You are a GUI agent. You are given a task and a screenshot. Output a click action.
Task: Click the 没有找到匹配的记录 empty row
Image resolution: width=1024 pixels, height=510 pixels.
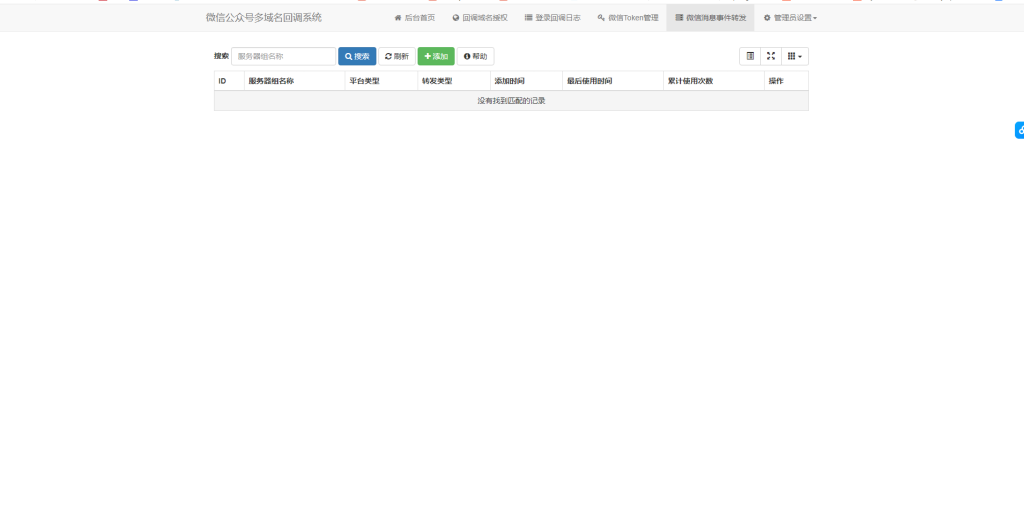coord(511,101)
